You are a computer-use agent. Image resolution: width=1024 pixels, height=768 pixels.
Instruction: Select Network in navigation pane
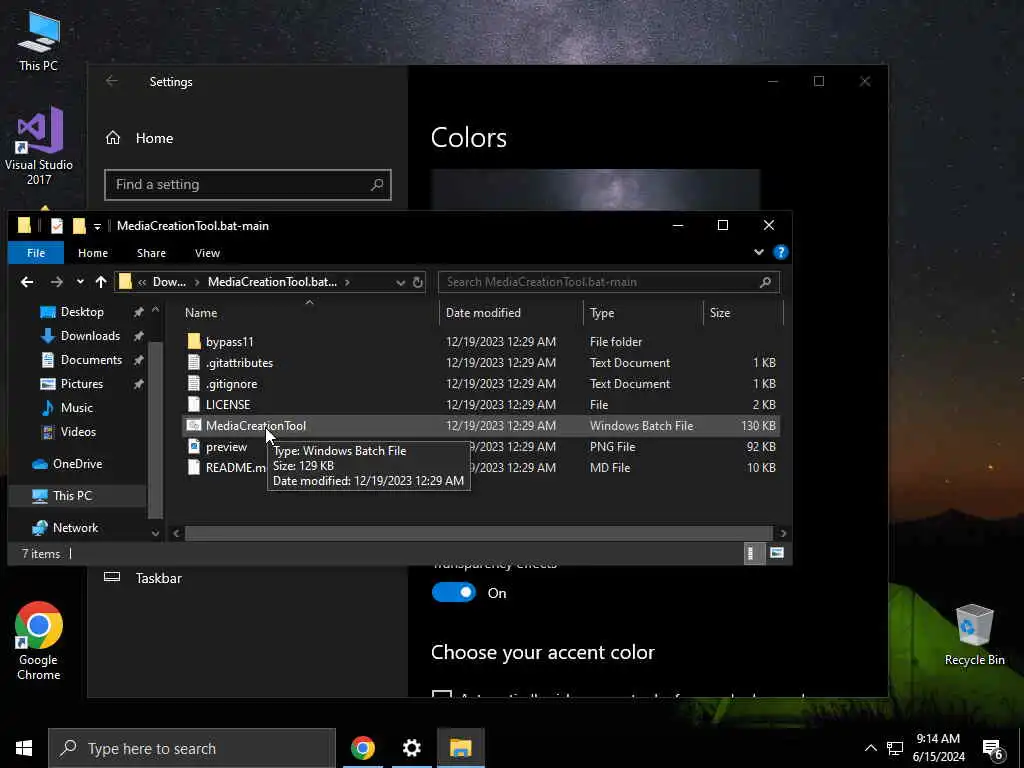(x=75, y=528)
